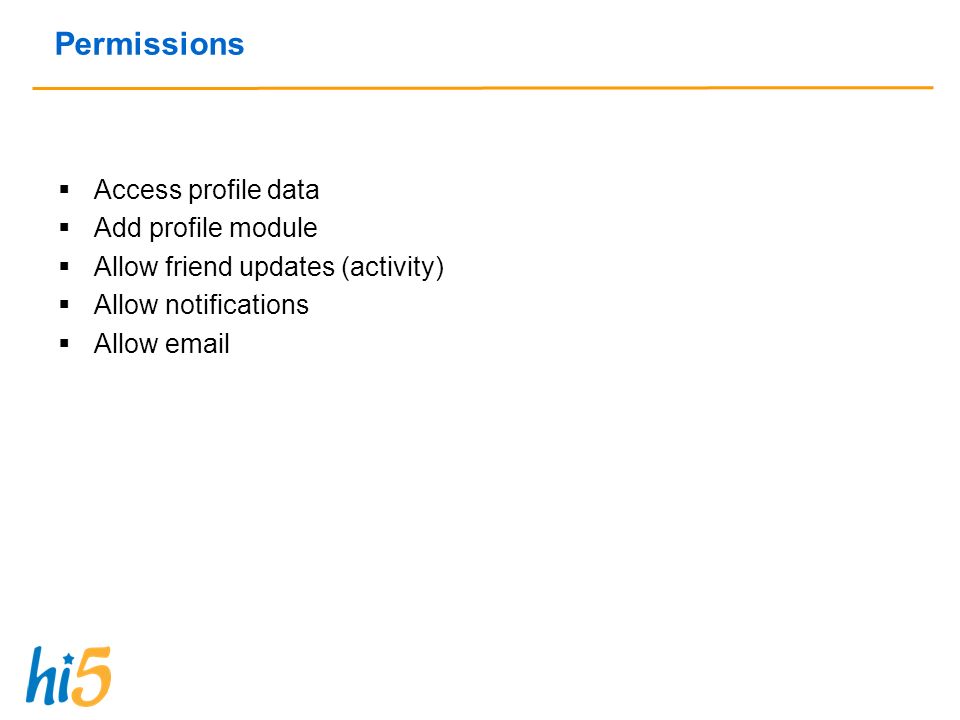Click bullet marker before Allow email

point(64,343)
